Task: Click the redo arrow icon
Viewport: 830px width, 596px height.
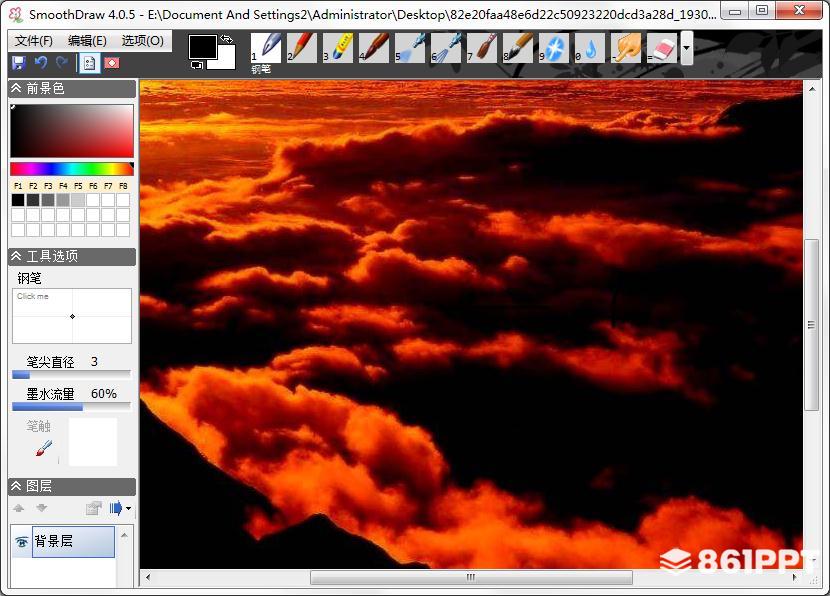Action: [62, 63]
